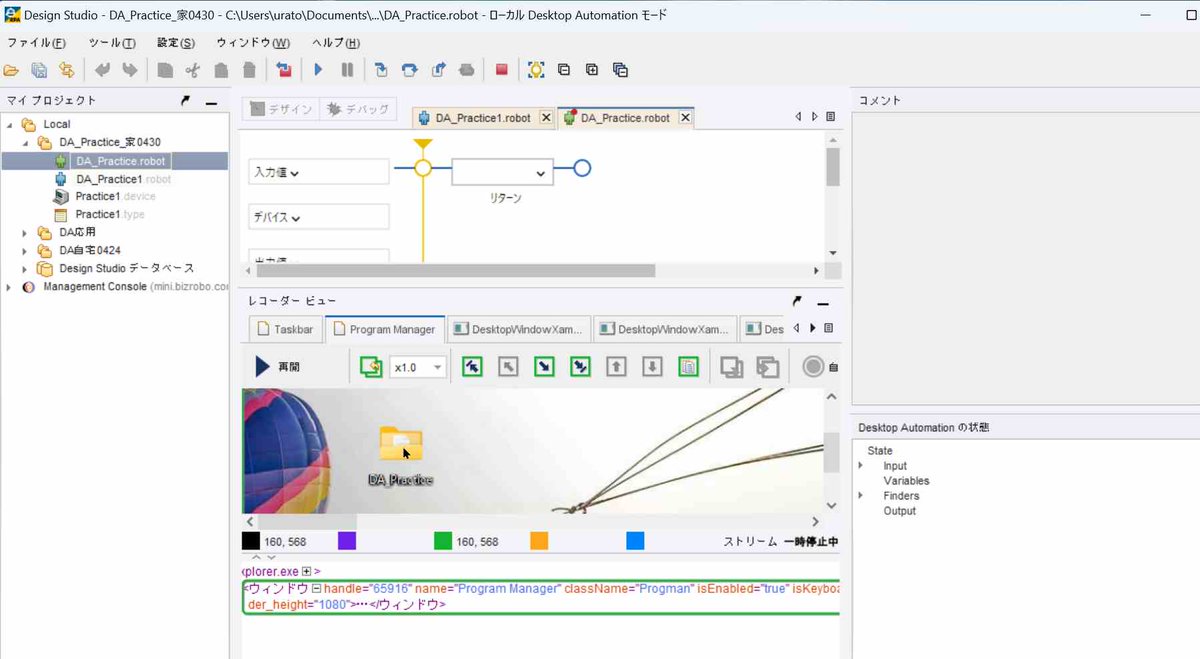Expand Design Studio データベース node
1200x659 pixels.
click(25, 268)
